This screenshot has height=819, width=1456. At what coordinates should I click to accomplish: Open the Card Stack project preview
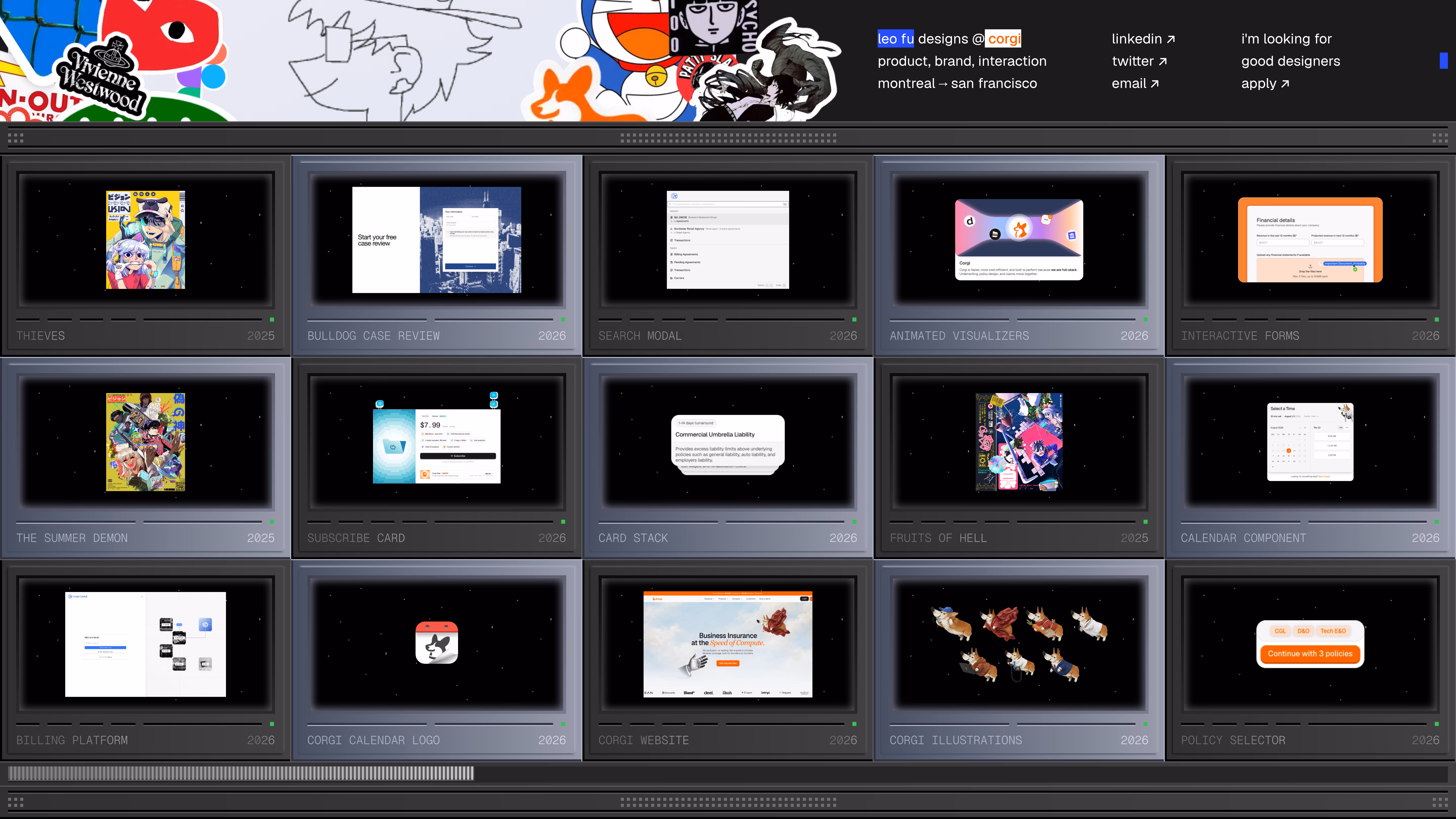(x=727, y=445)
